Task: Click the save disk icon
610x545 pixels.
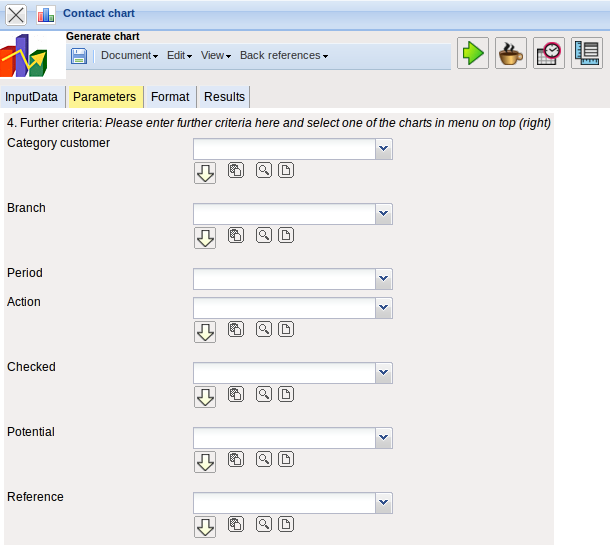Action: 79,56
